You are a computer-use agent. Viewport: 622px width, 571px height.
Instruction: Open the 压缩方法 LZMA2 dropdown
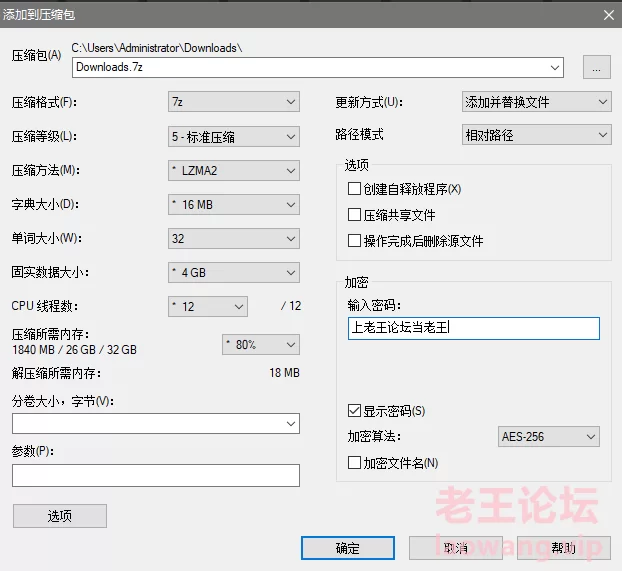coord(234,171)
